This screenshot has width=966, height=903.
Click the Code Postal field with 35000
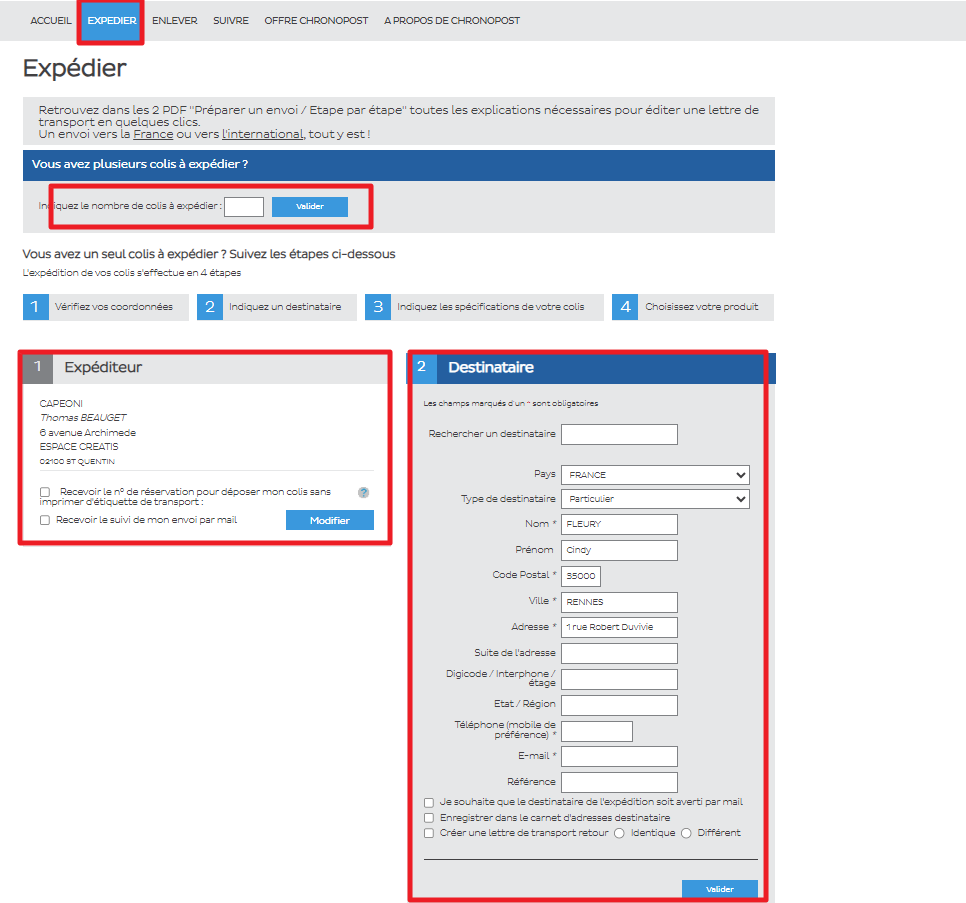coord(581,576)
